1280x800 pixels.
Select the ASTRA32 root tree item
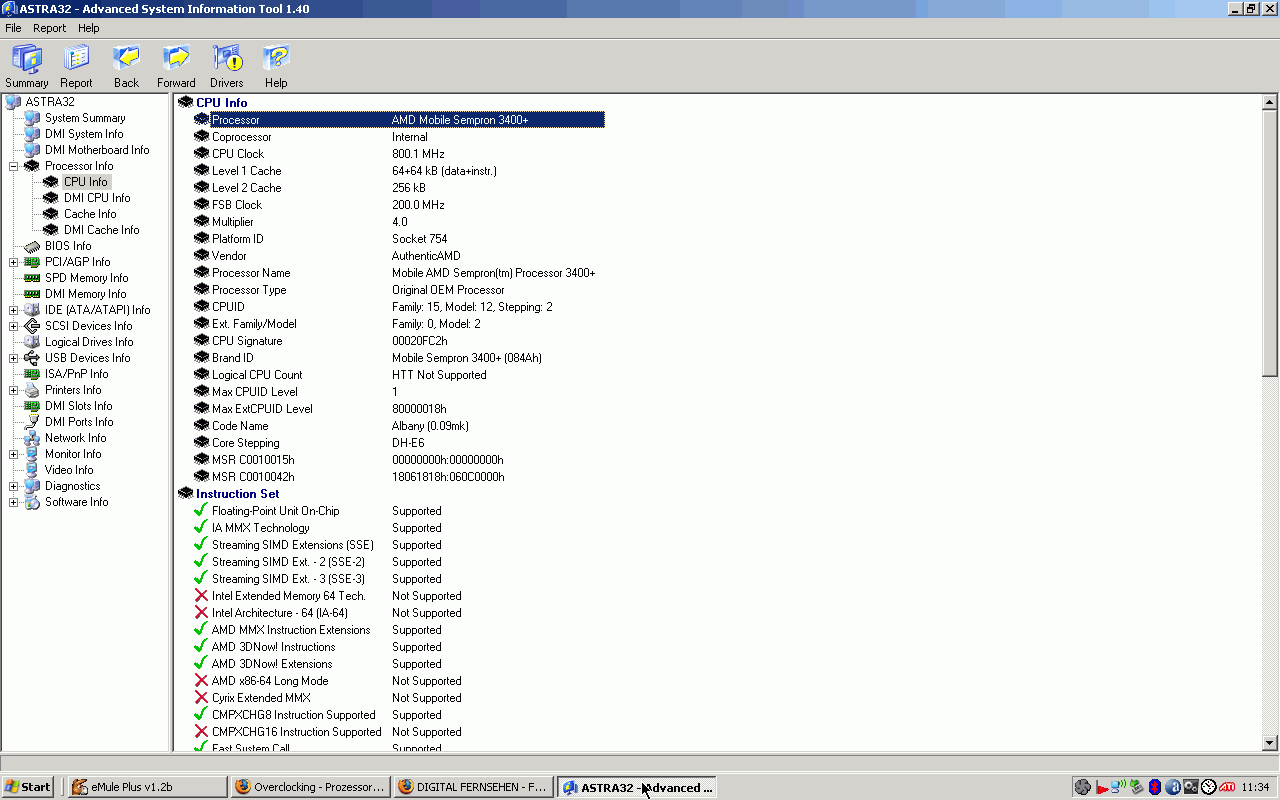point(50,102)
